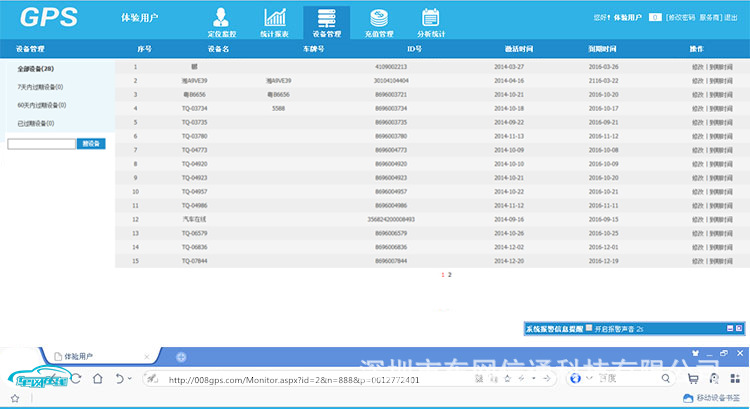
Task: Go to page 2 of device list
Action: coord(450,273)
